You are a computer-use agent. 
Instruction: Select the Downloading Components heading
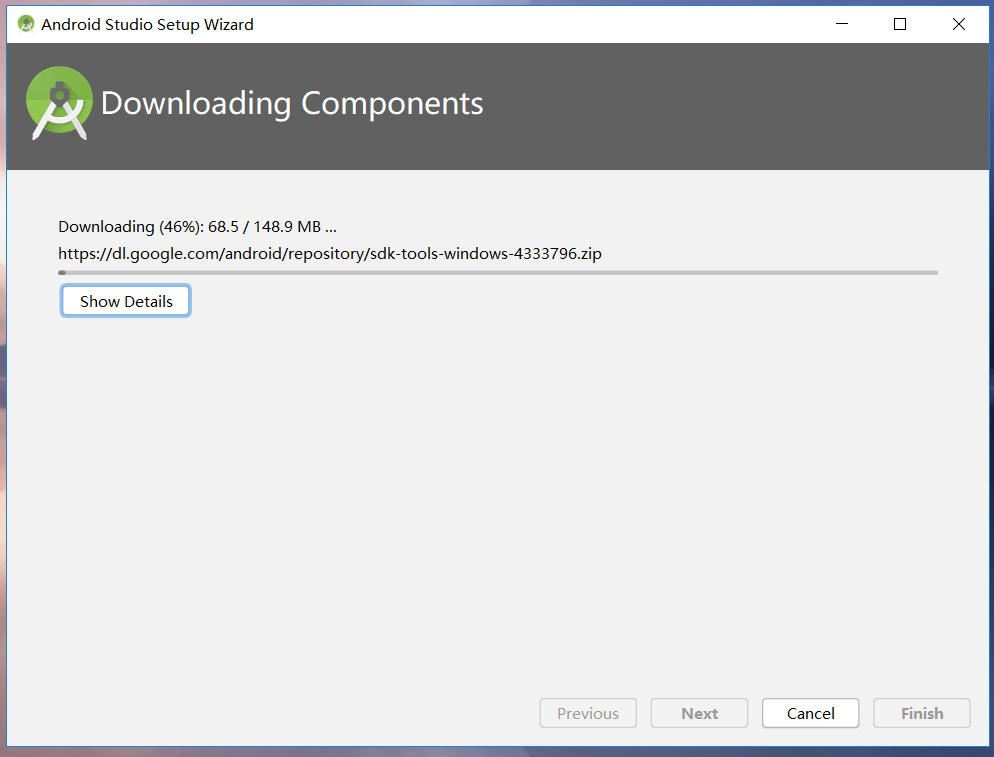291,103
